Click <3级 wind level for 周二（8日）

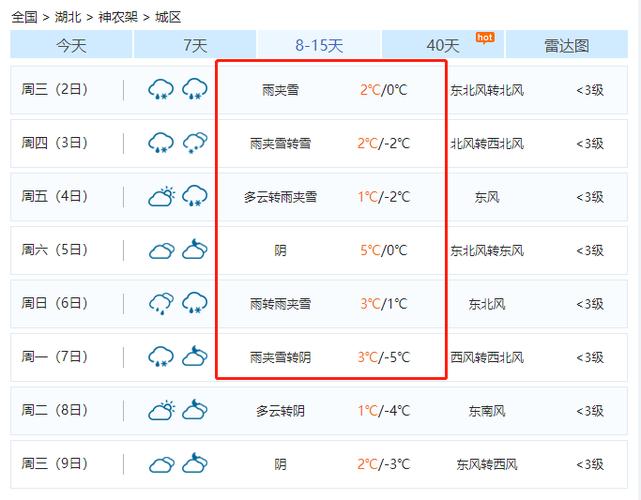coord(590,411)
